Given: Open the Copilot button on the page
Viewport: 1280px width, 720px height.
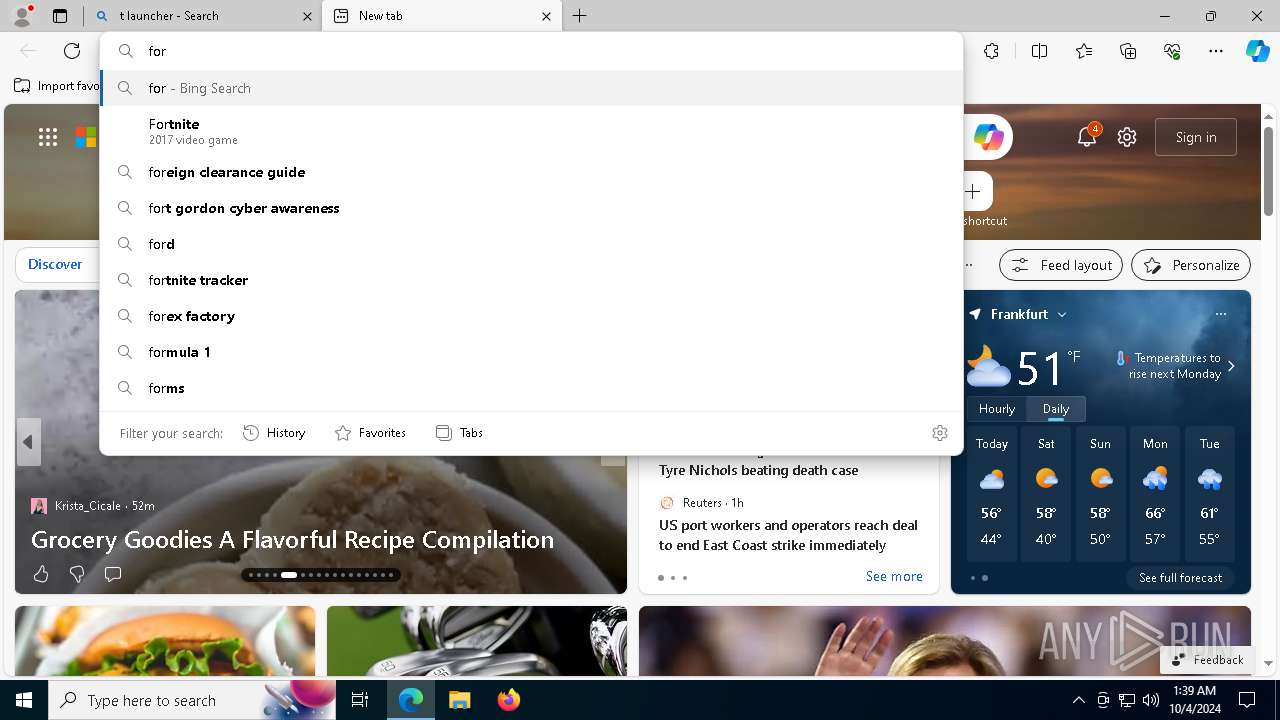Looking at the screenshot, I should click(x=988, y=137).
